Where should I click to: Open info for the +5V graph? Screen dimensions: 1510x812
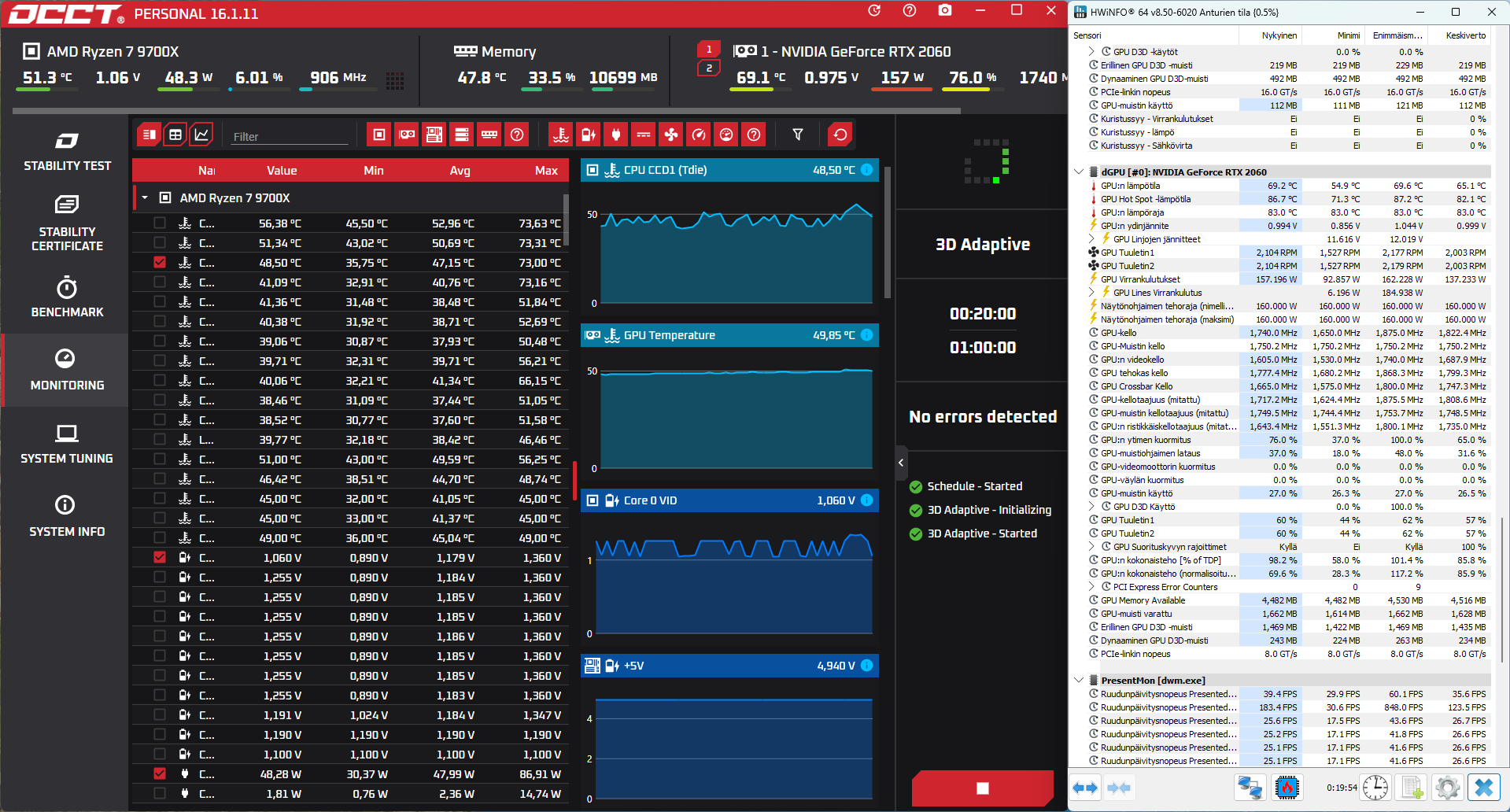click(x=866, y=666)
